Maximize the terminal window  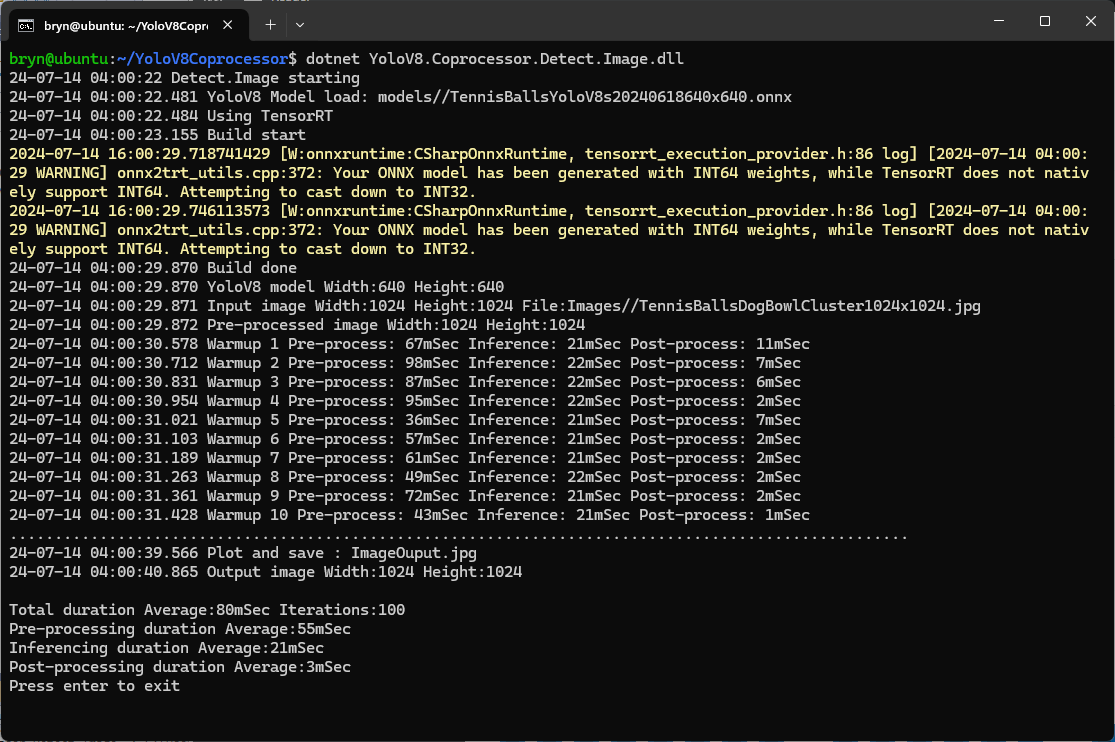point(1044,21)
